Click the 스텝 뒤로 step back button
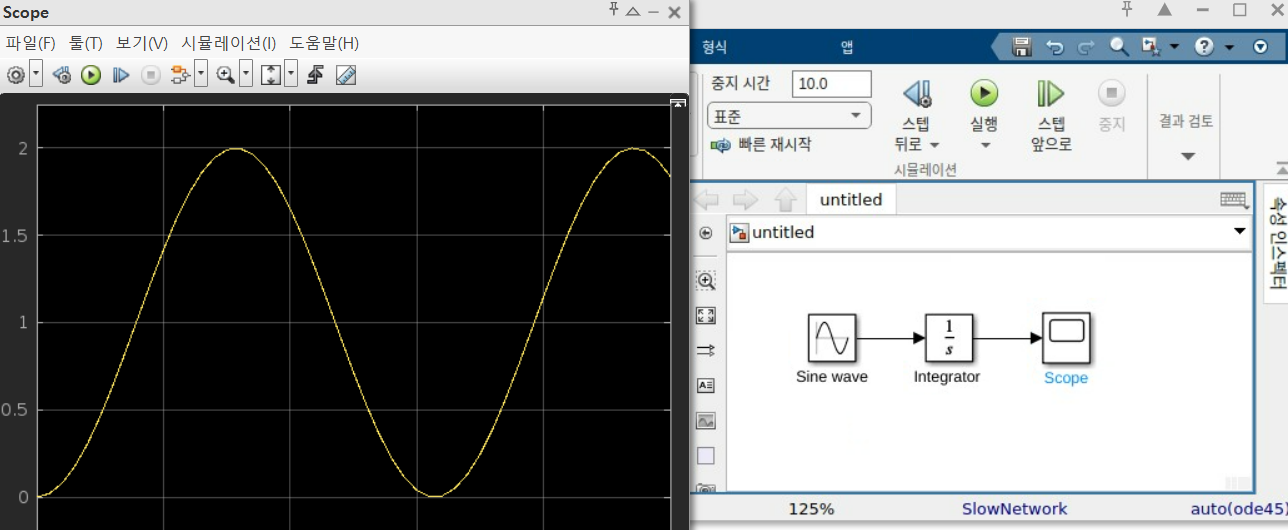The image size is (1288, 530). (917, 108)
